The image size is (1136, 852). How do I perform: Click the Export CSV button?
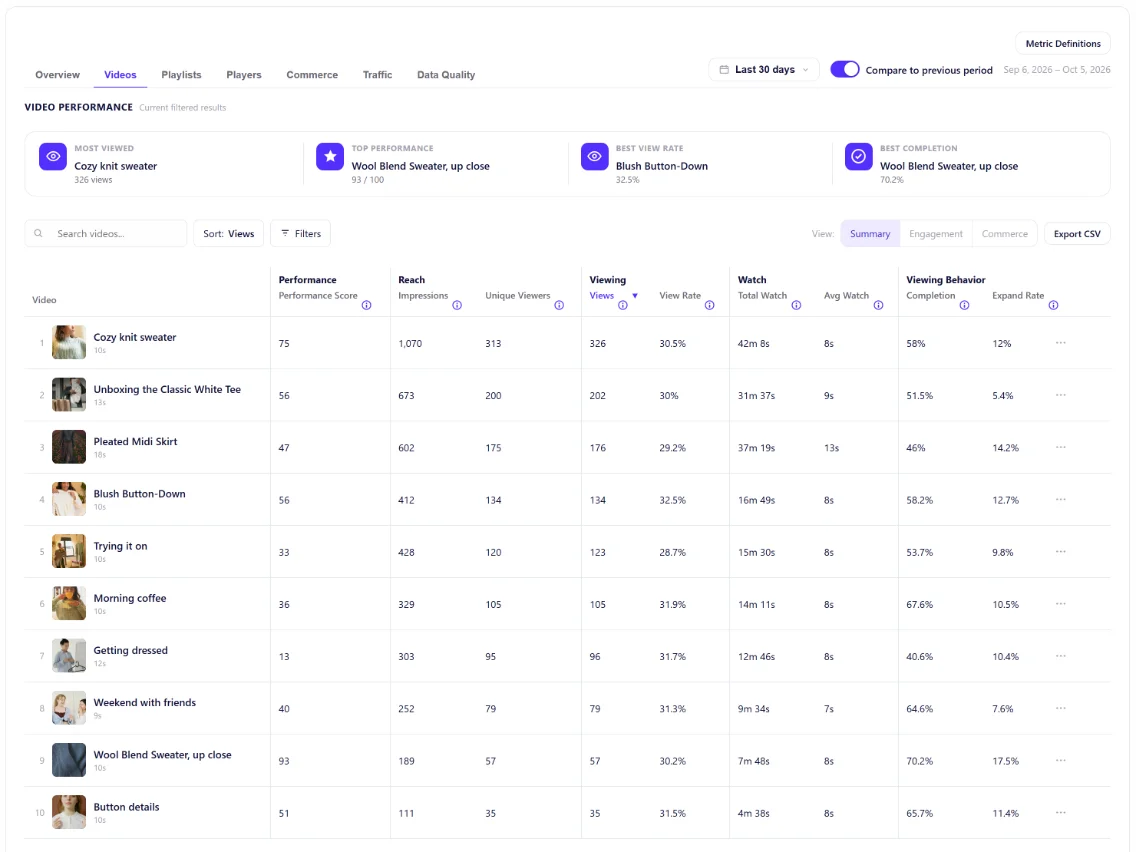(x=1077, y=233)
